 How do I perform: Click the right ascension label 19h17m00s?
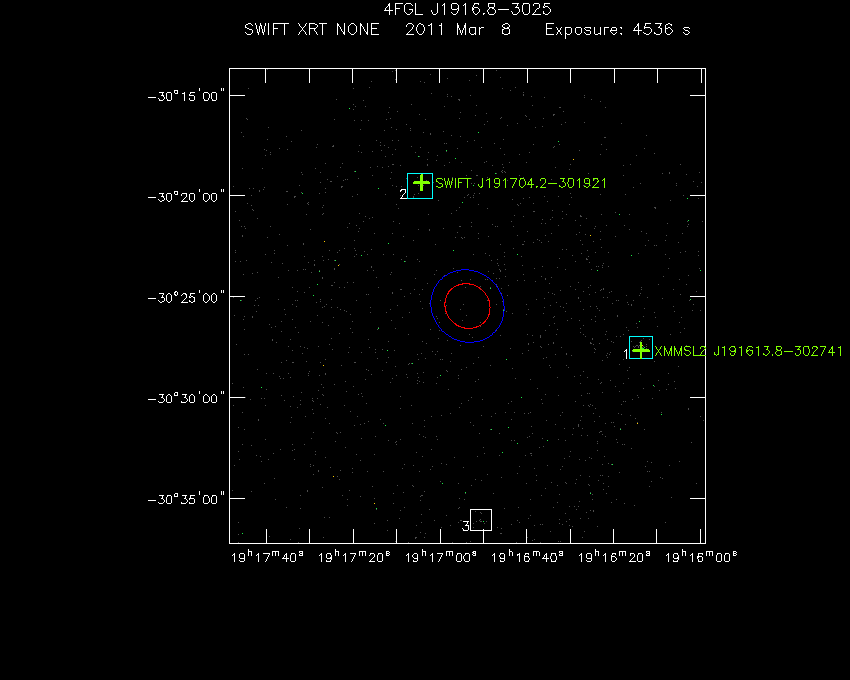point(441,557)
